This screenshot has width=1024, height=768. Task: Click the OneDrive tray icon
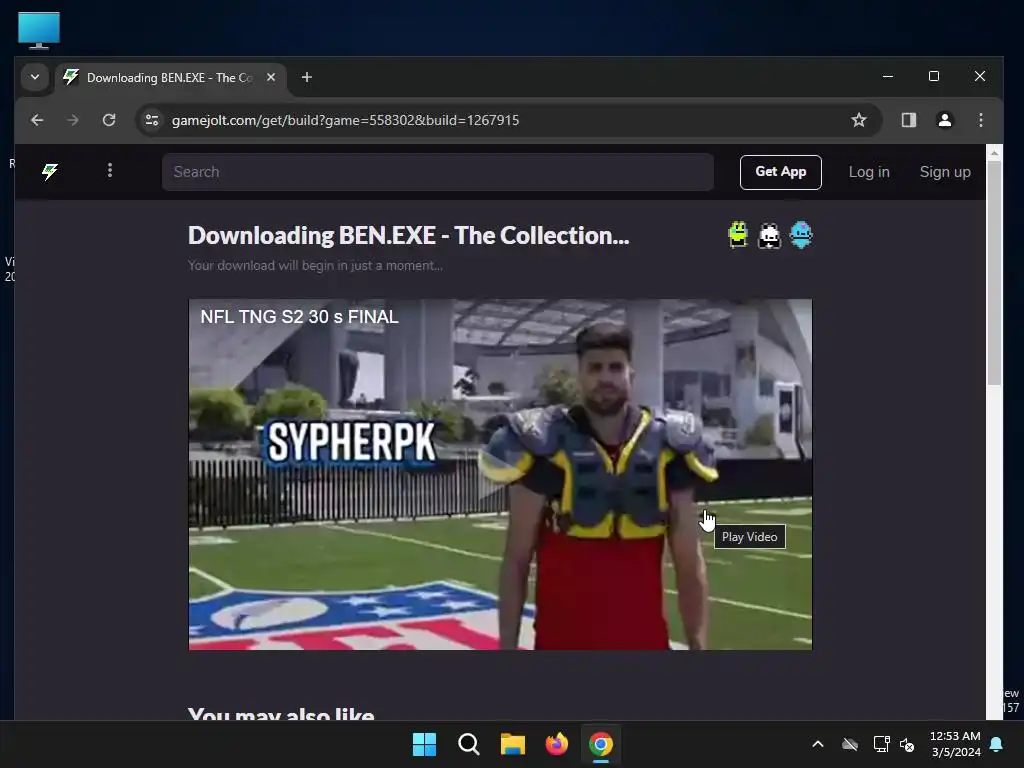pos(850,744)
